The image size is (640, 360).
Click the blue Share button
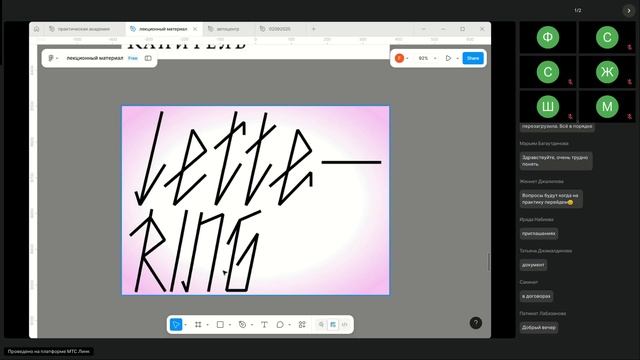(473, 58)
